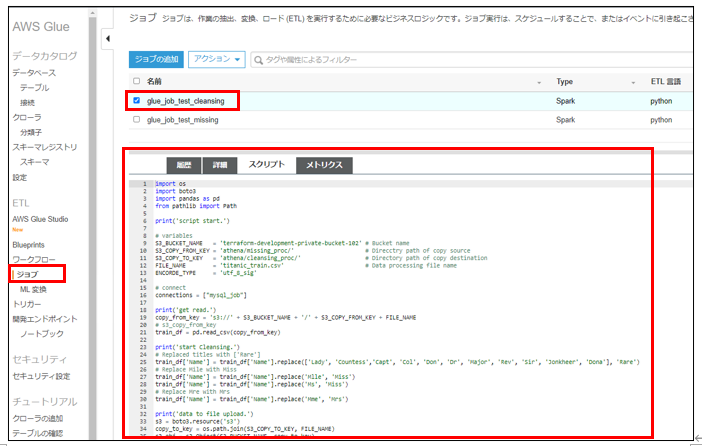Click the S3_BUCKET_NAME line in script
Viewport: 702px width, 446px height.
click(282, 243)
